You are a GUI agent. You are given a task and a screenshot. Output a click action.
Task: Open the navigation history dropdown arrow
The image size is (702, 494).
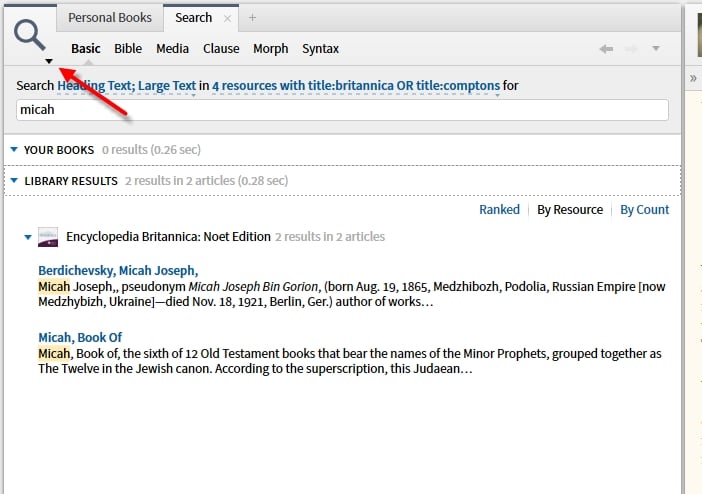coord(656,49)
